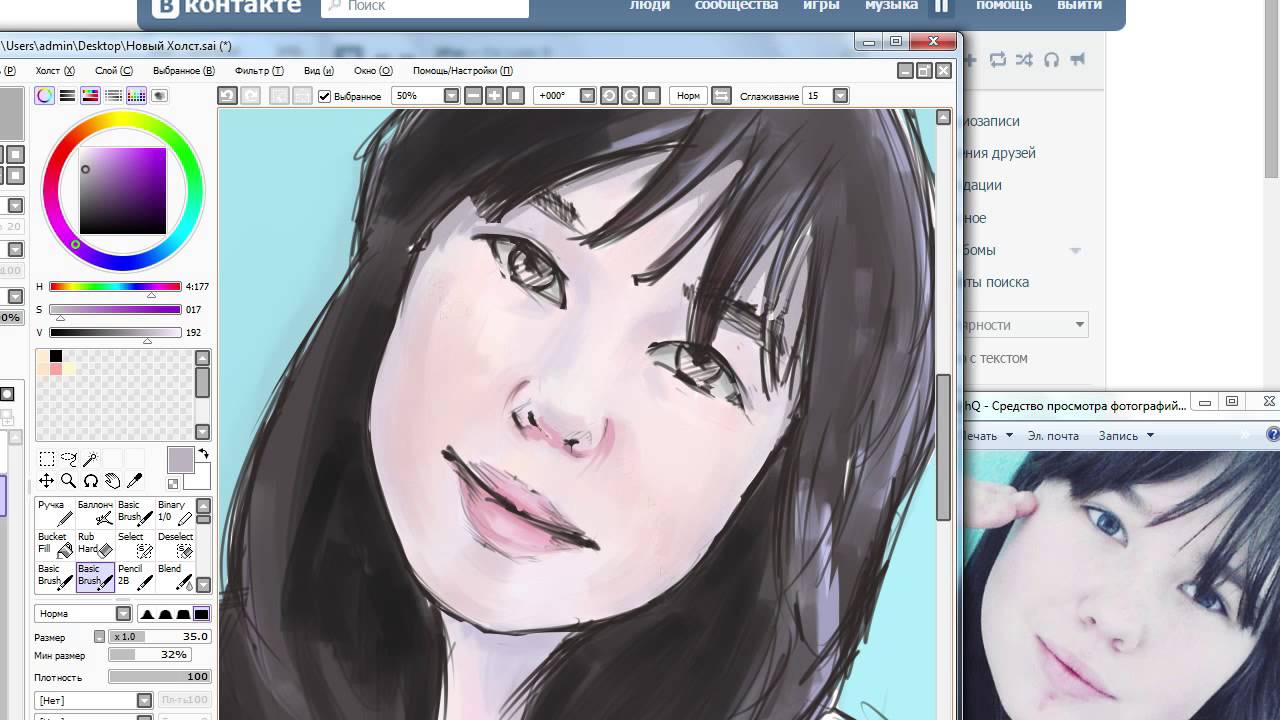This screenshot has height=720, width=1280.
Task: Open the Холст menu
Action: pos(55,71)
